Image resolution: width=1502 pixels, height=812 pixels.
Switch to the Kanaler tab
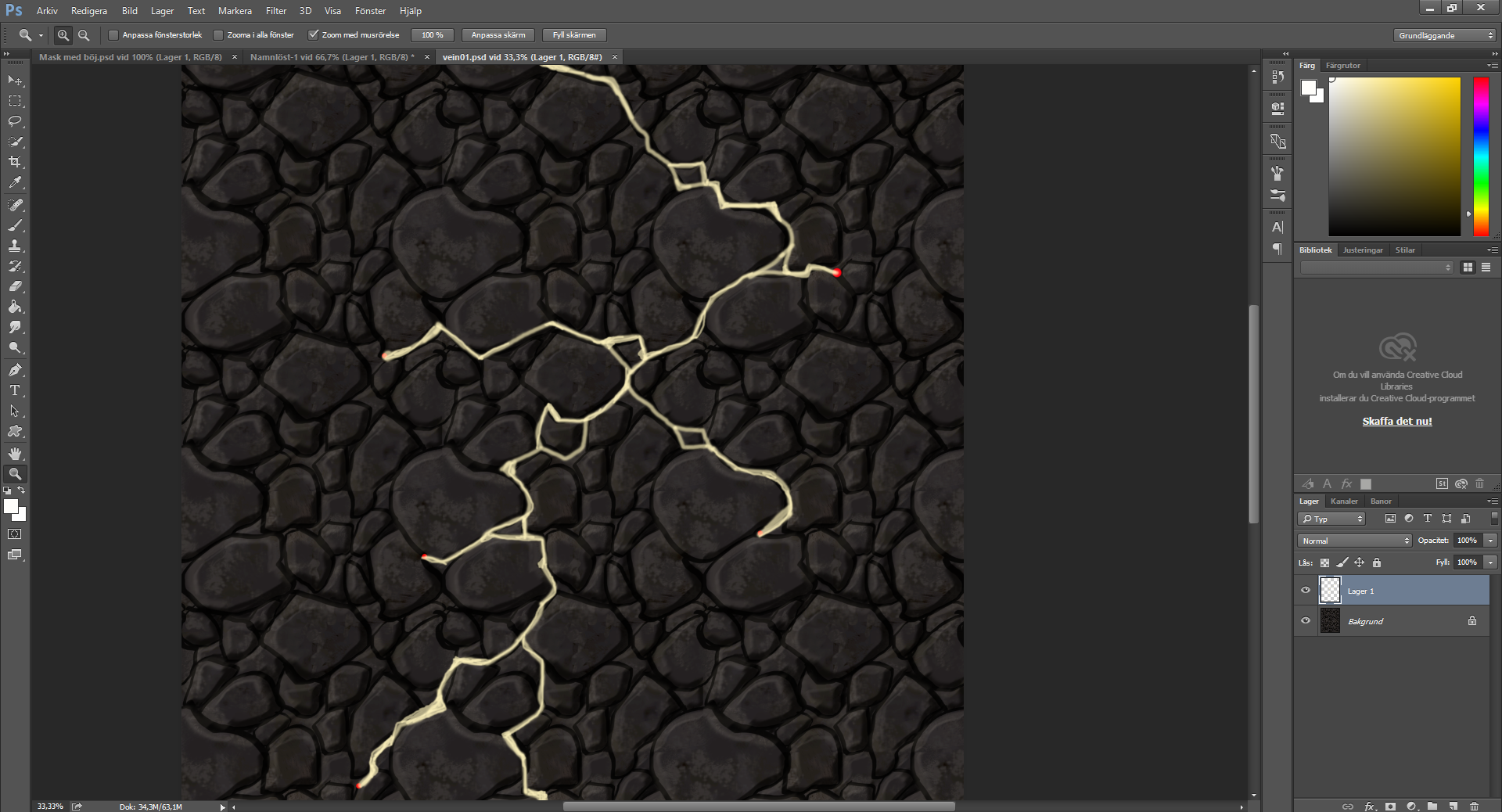click(x=1344, y=501)
